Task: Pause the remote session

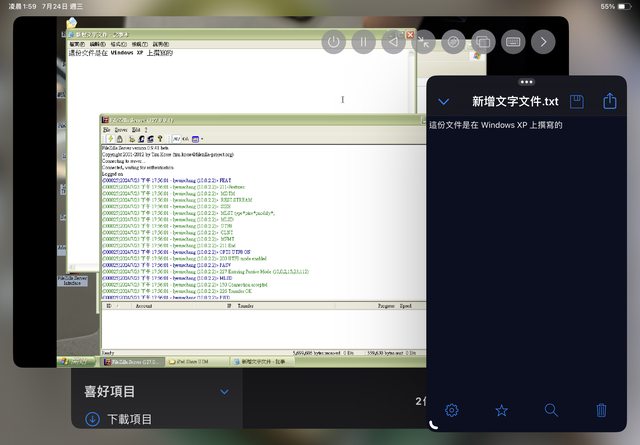Action: coord(363,42)
